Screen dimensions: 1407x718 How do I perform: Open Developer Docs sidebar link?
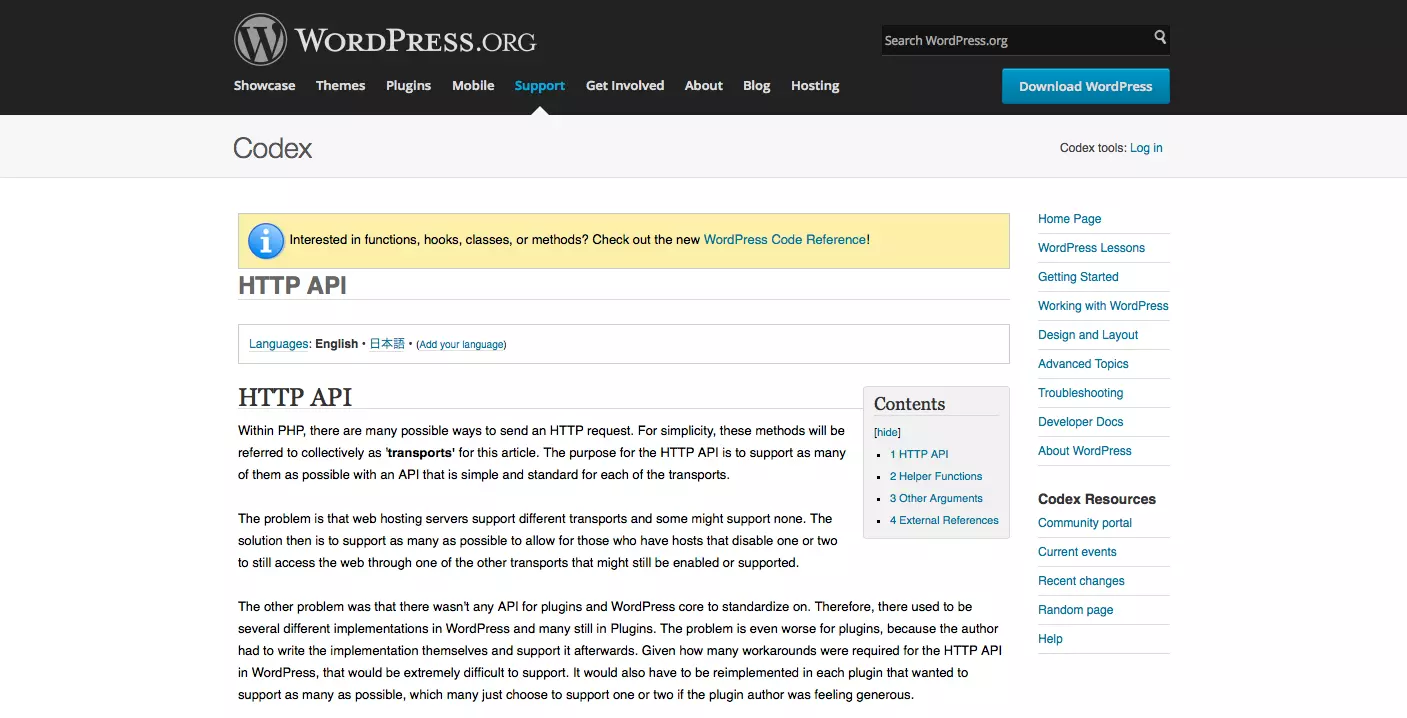point(1080,422)
